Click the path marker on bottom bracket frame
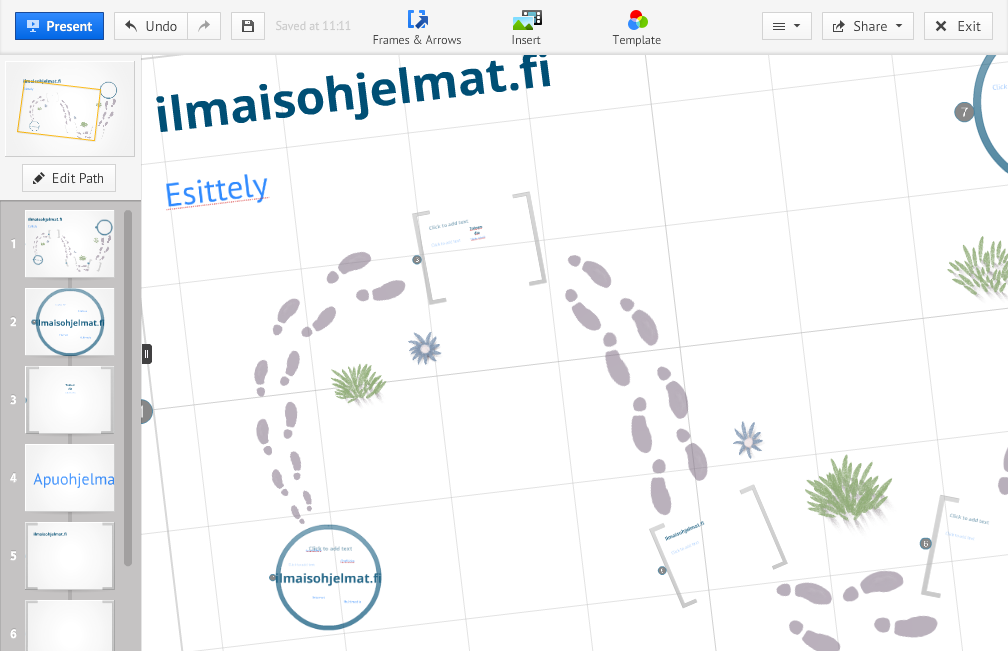The height and width of the screenshot is (651, 1008). pos(662,571)
